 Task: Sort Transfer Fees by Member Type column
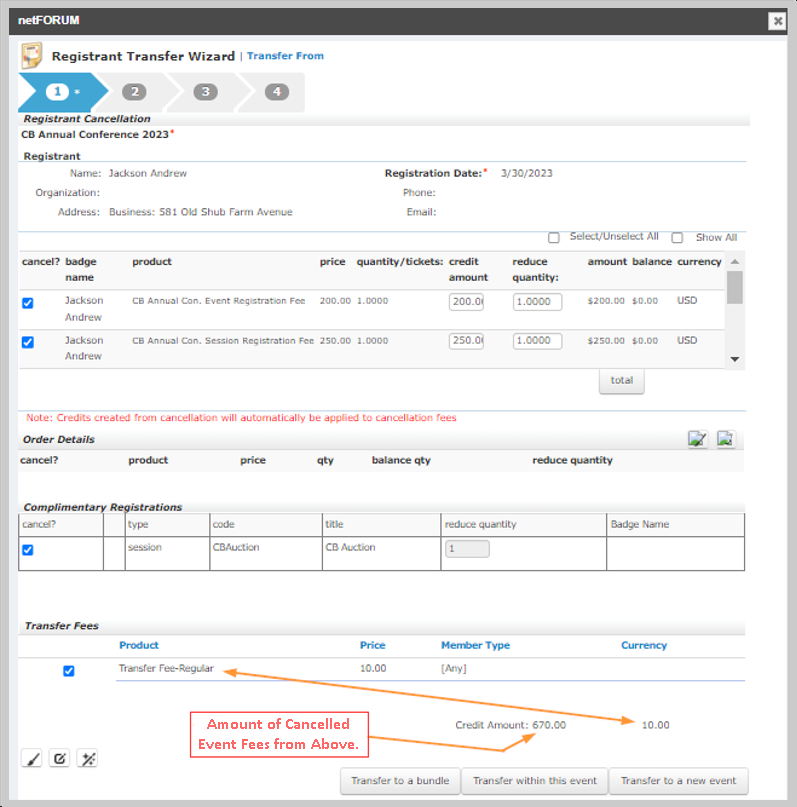[x=475, y=645]
